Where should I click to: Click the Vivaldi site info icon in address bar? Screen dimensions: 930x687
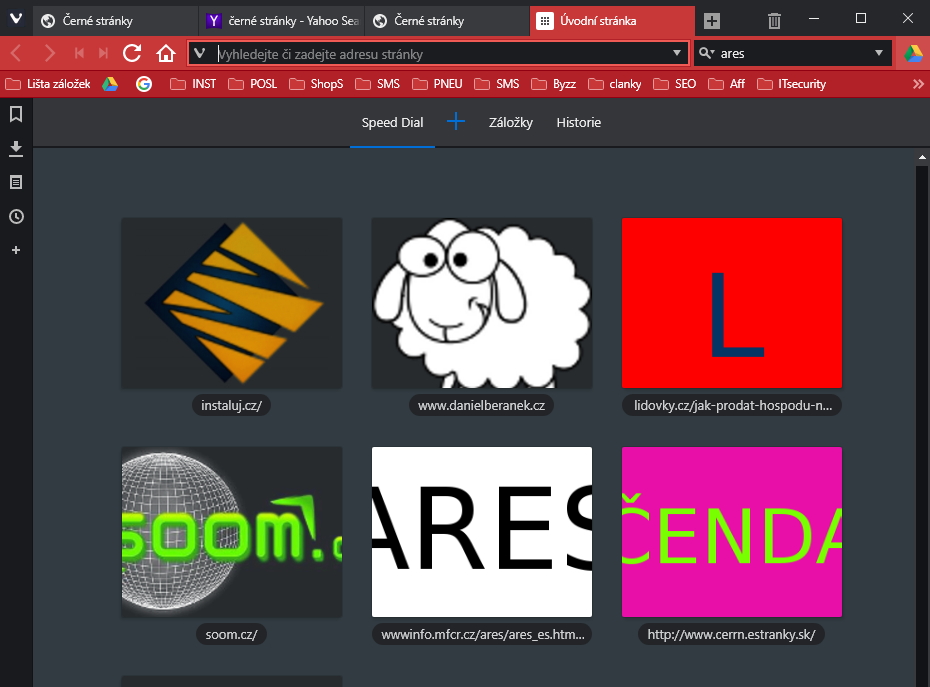[200, 53]
